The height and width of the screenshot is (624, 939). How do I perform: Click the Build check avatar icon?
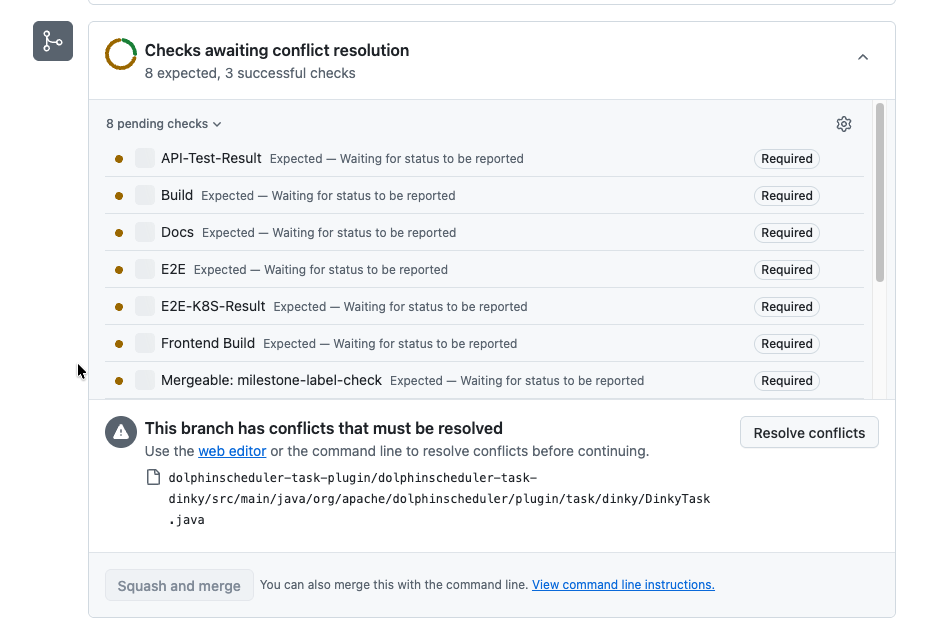coord(145,195)
